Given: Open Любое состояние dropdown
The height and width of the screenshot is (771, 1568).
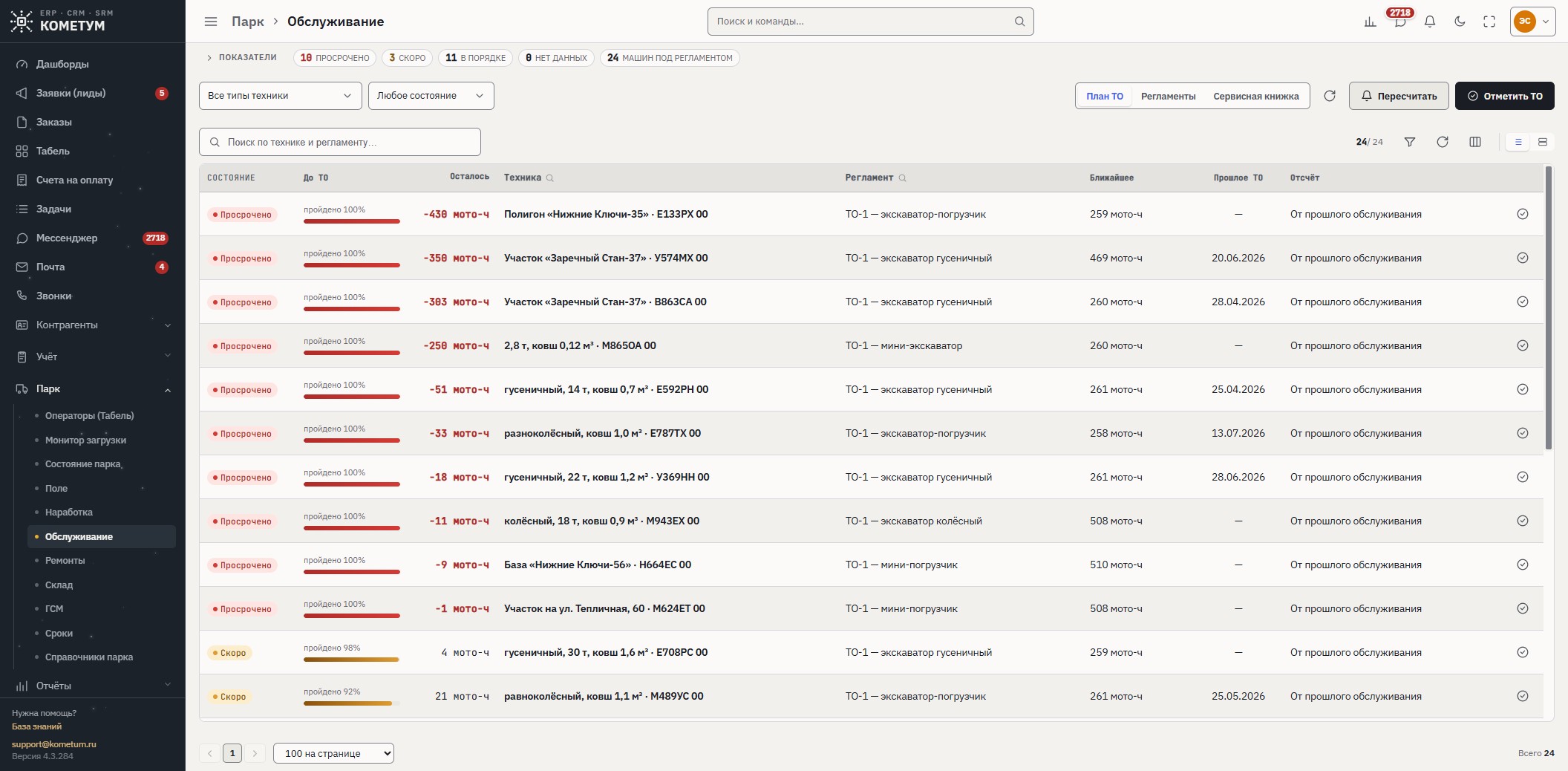Looking at the screenshot, I should pyautogui.click(x=431, y=96).
